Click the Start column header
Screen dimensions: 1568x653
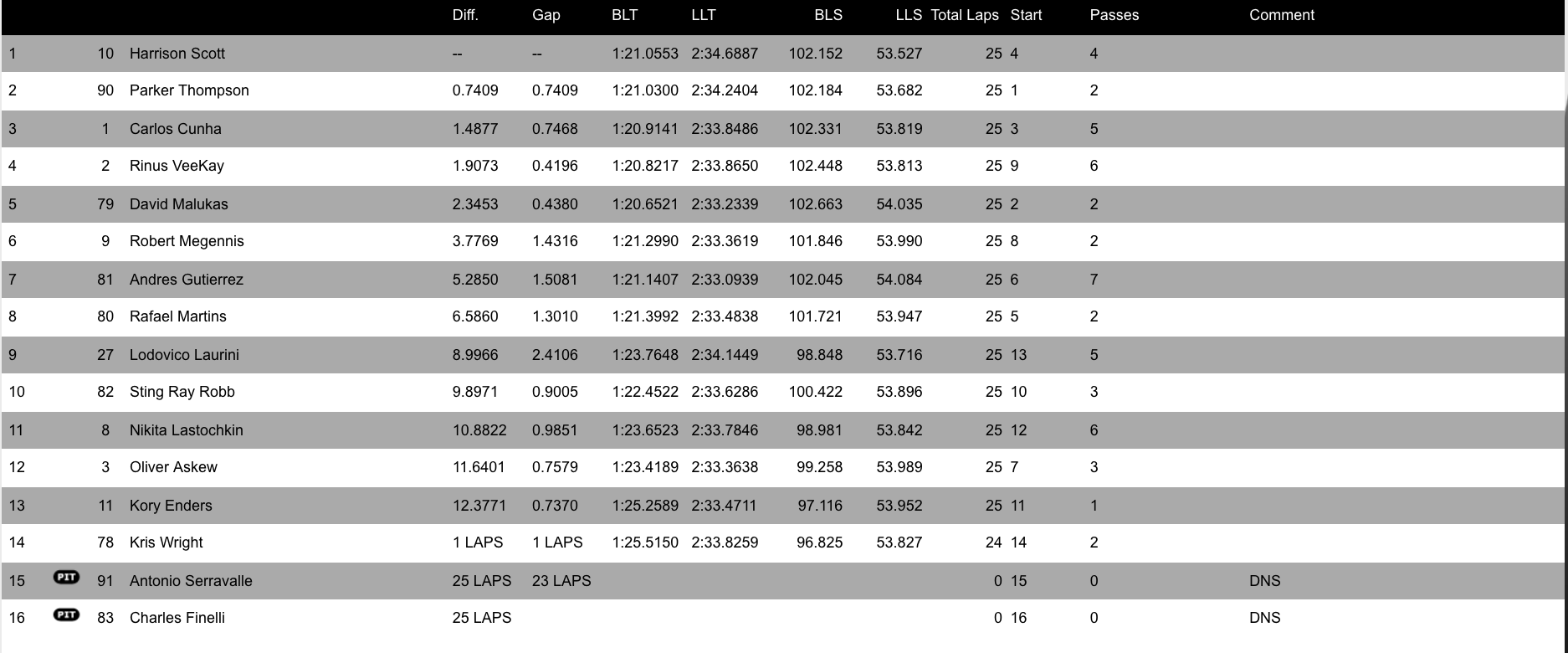(1027, 15)
